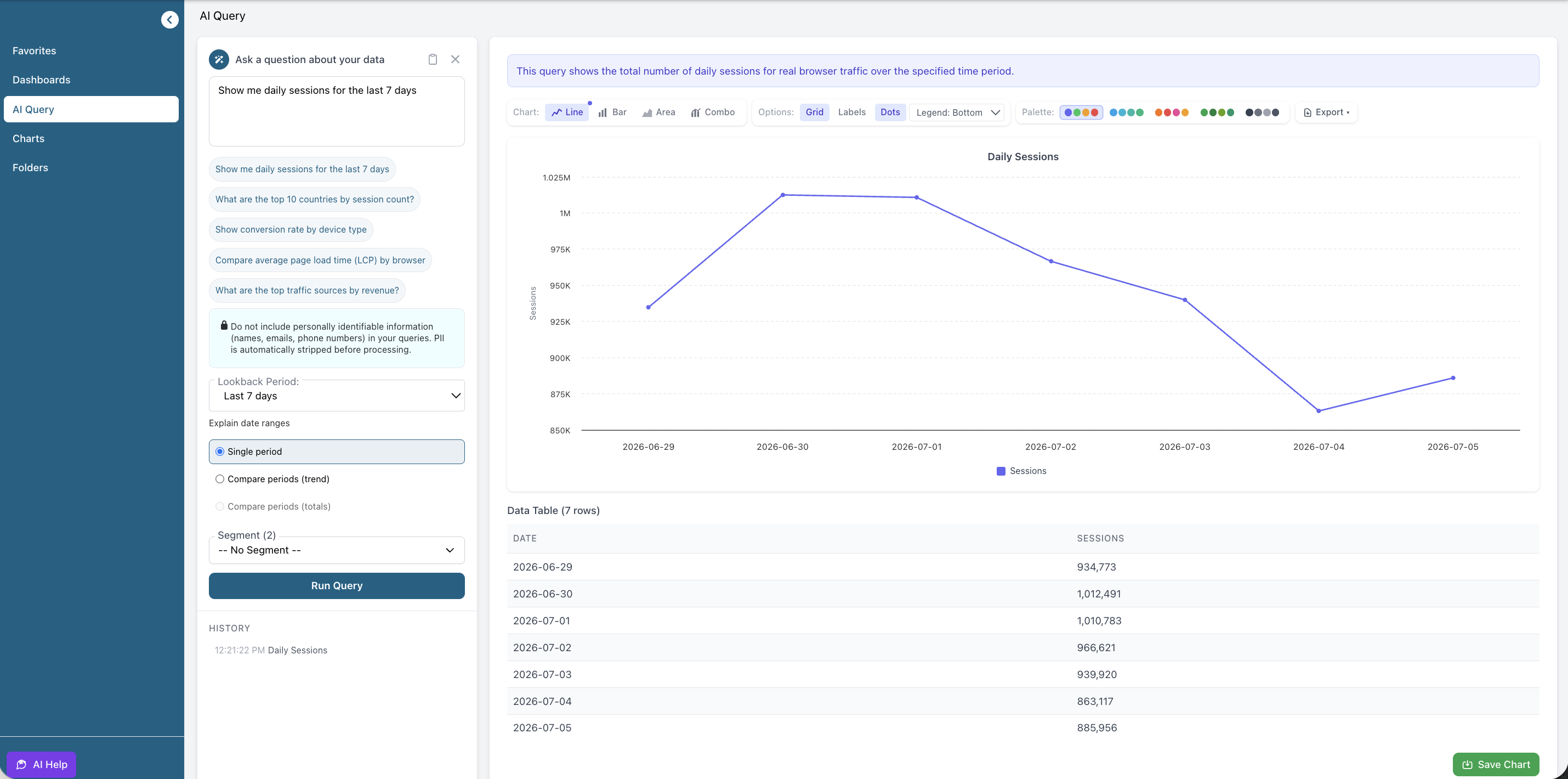Screen dimensions: 1568x779
Task: Open the Lookback Period dropdown
Action: click(337, 396)
